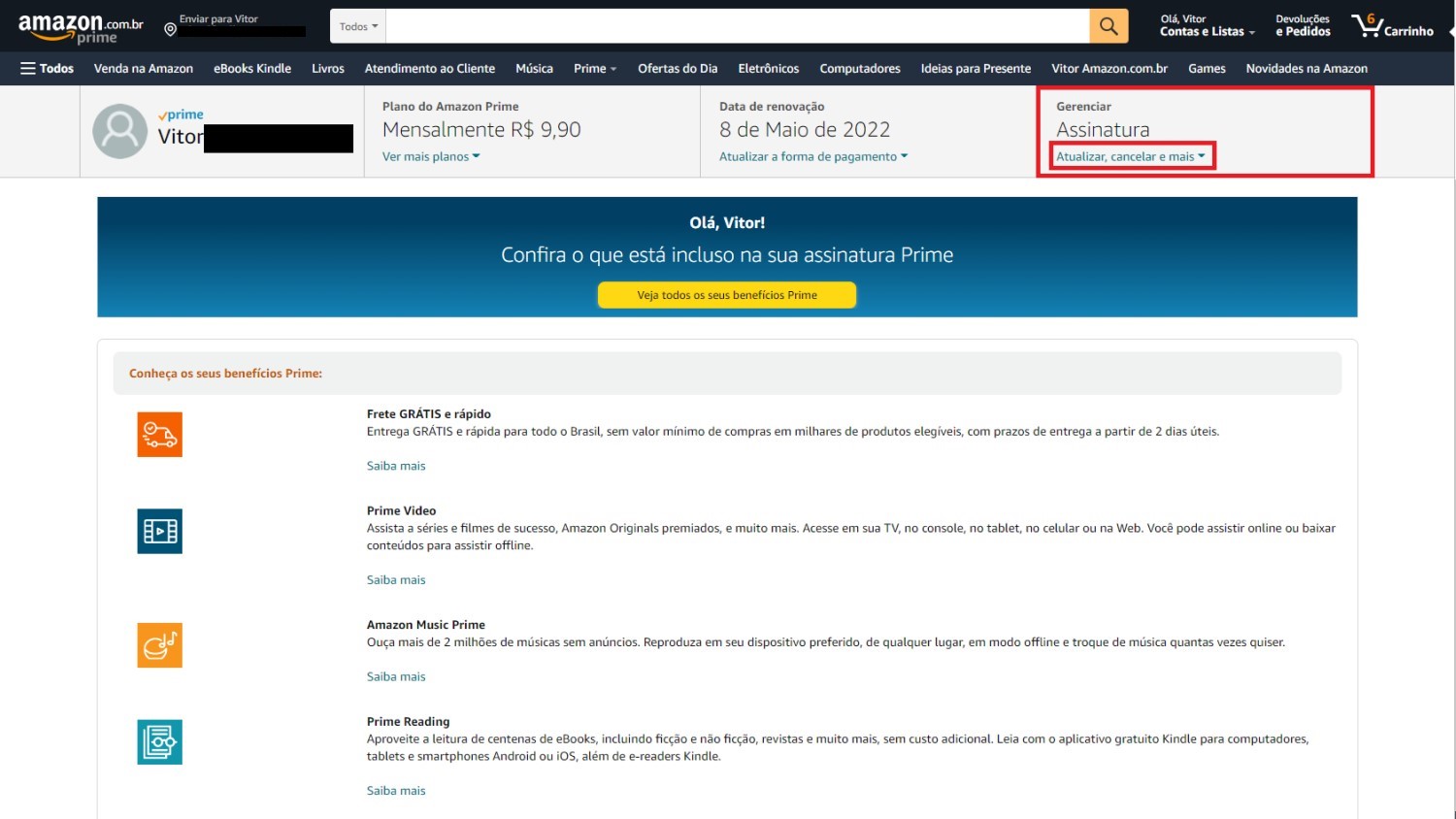Open the Todos hamburger menu
Viewport: 1456px width, 819px height.
click(47, 68)
